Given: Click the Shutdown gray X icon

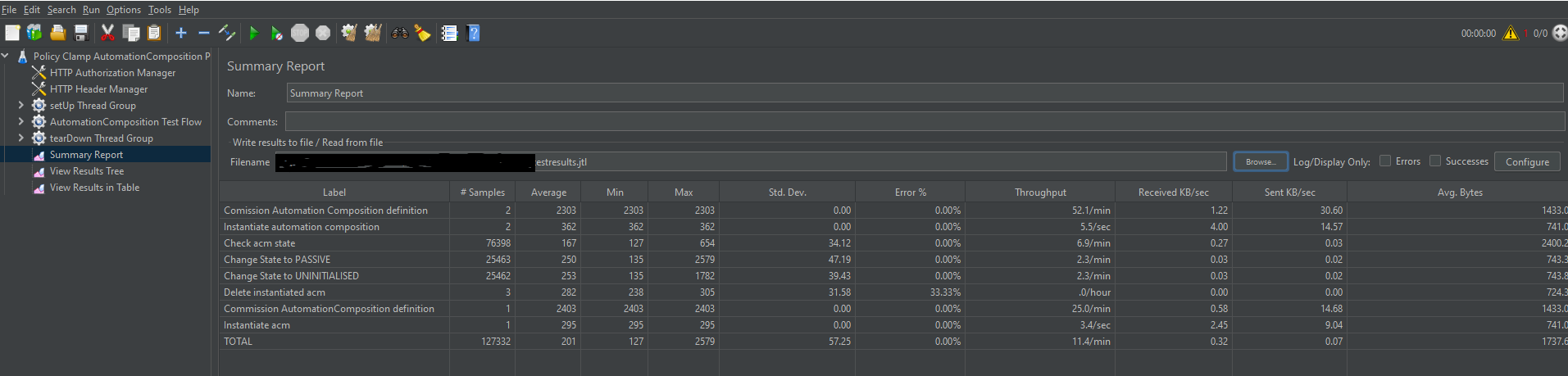Looking at the screenshot, I should point(323,33).
